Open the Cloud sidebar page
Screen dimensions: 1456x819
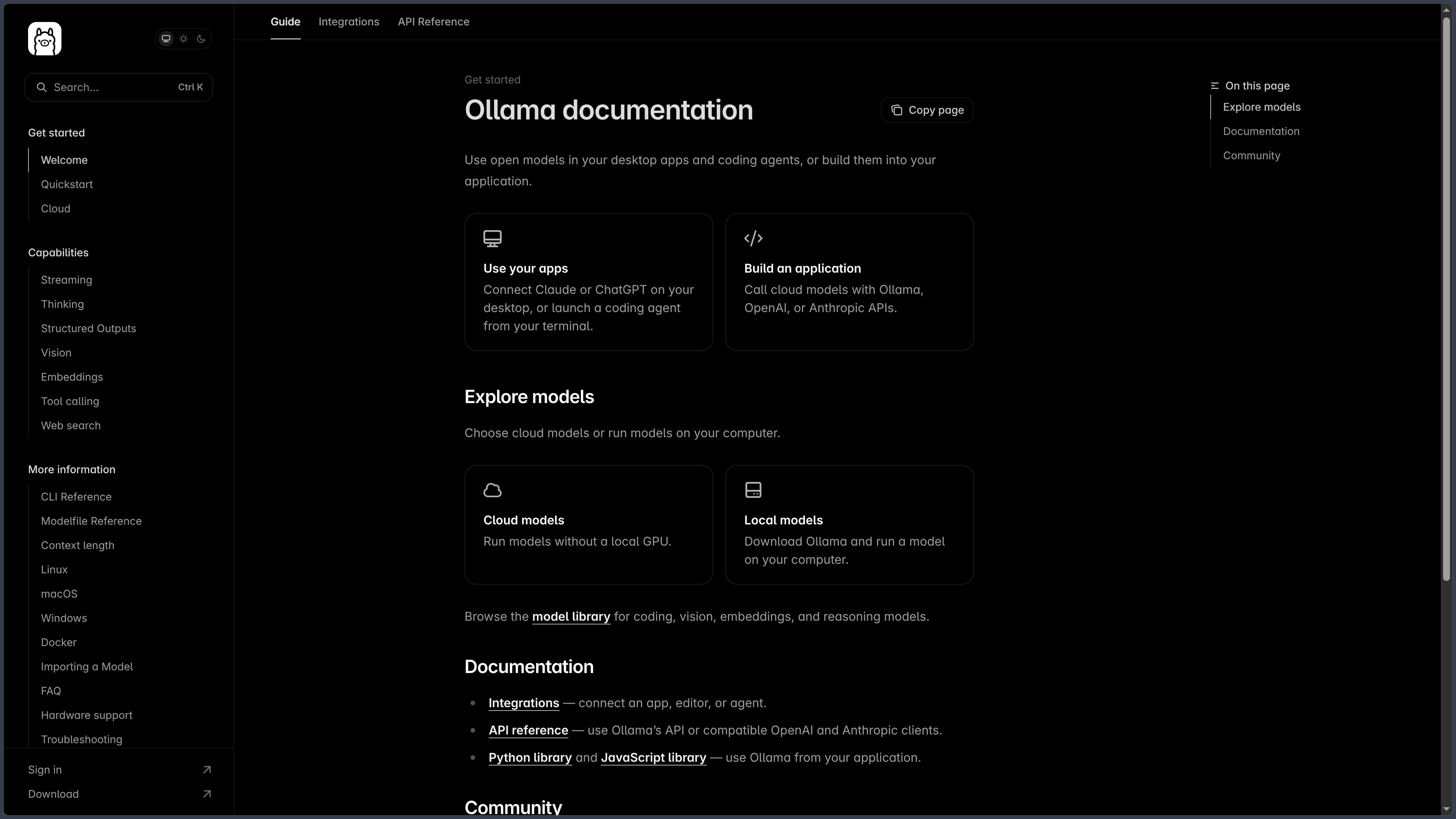coord(55,209)
